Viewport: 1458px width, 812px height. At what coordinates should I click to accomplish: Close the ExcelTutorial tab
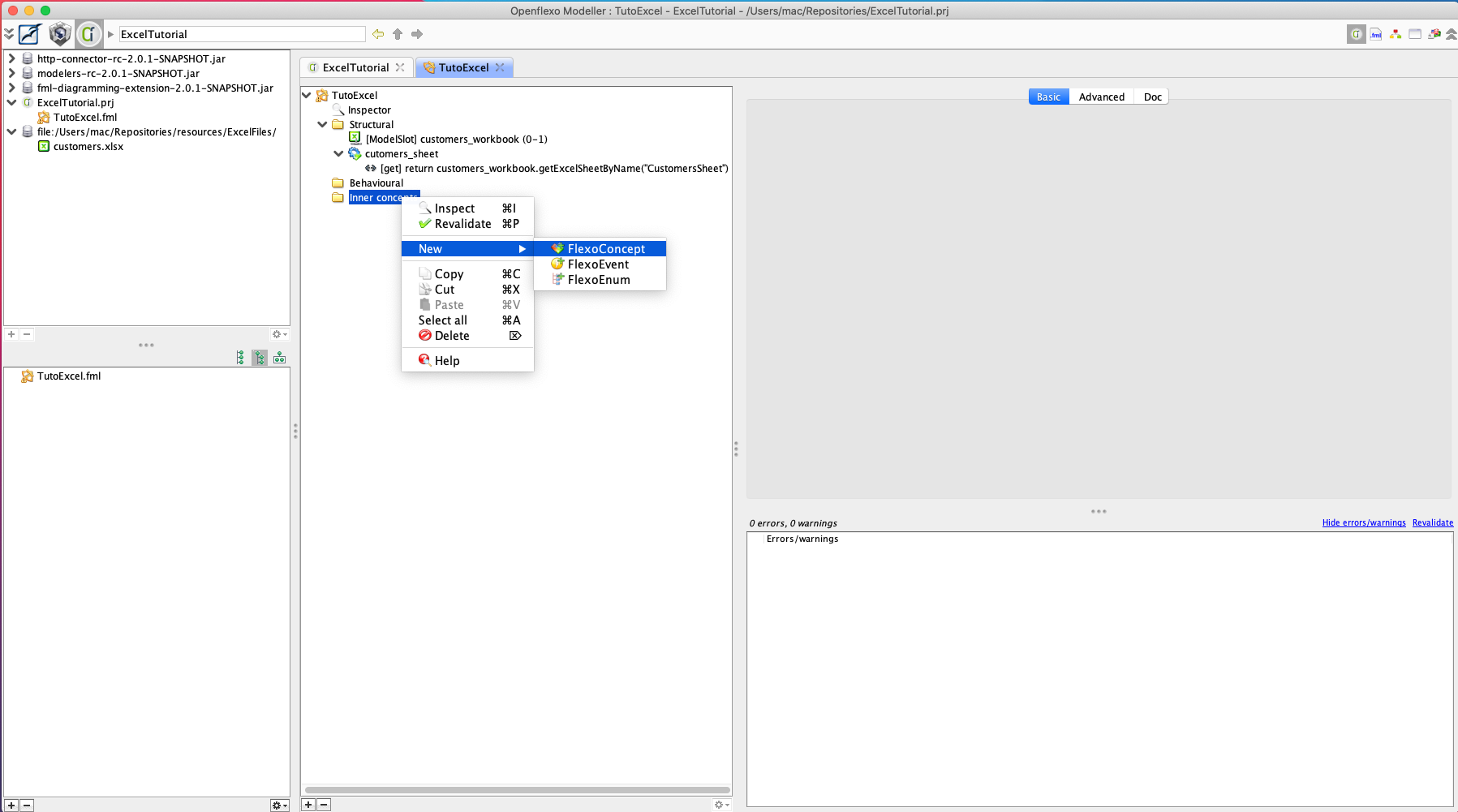click(400, 67)
